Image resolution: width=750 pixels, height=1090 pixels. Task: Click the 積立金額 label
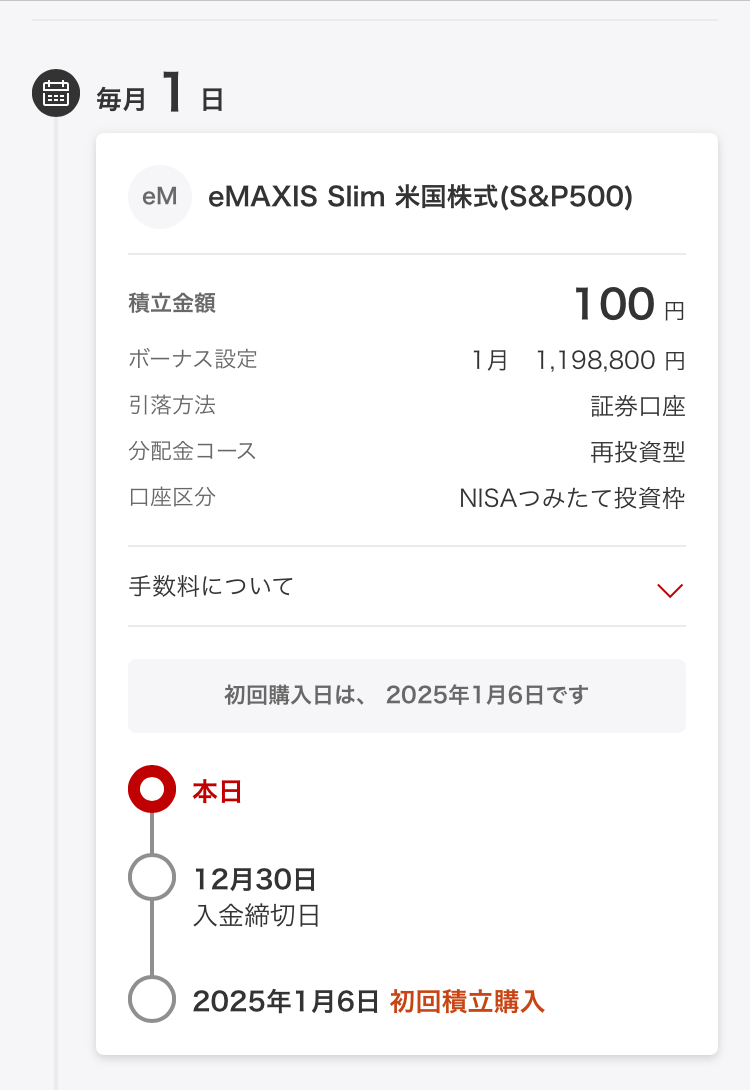[x=172, y=303]
